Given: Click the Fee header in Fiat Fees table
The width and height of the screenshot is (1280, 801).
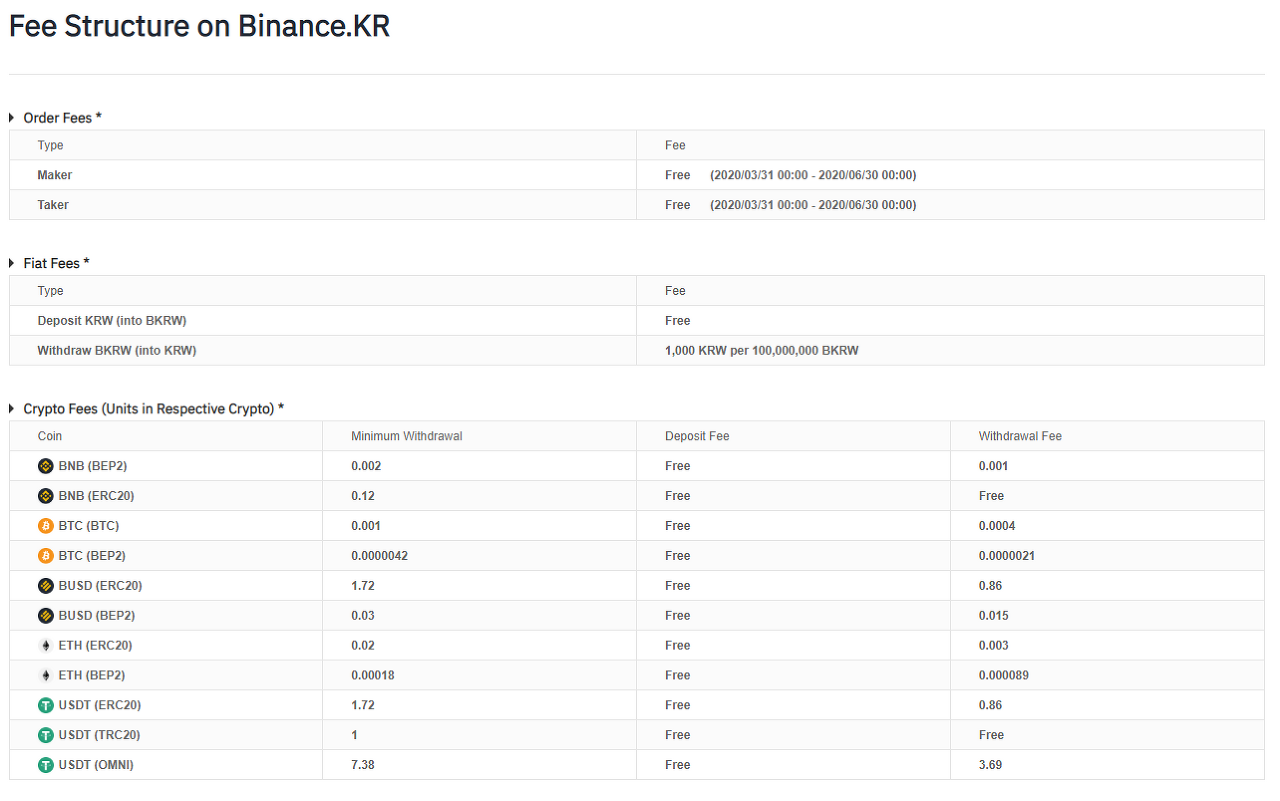Looking at the screenshot, I should [675, 291].
